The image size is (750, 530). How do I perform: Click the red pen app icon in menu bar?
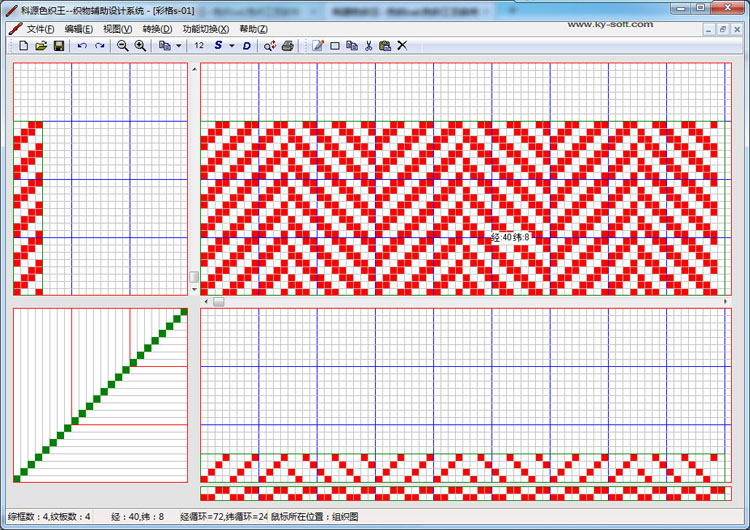pyautogui.click(x=15, y=29)
